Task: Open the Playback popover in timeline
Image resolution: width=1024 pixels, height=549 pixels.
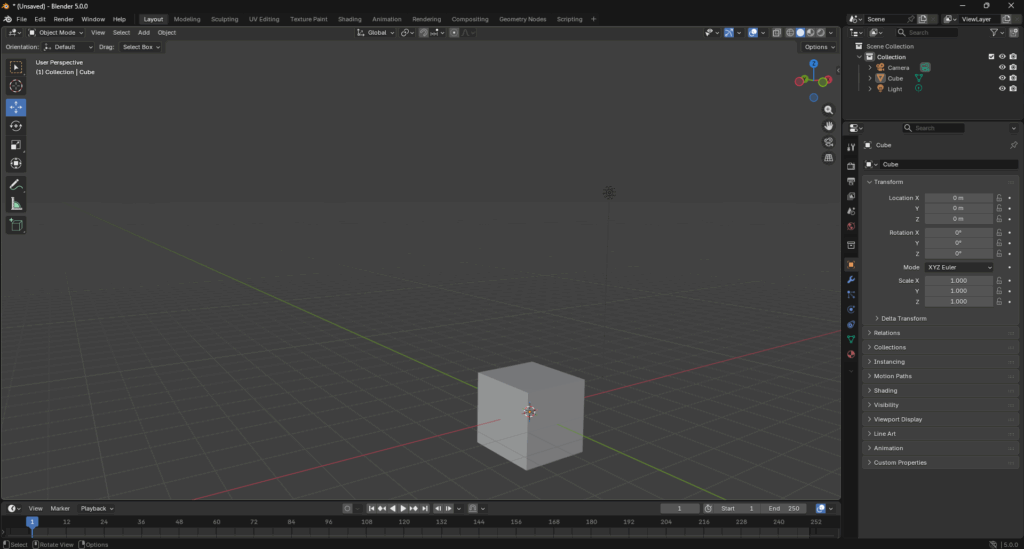Action: point(96,508)
